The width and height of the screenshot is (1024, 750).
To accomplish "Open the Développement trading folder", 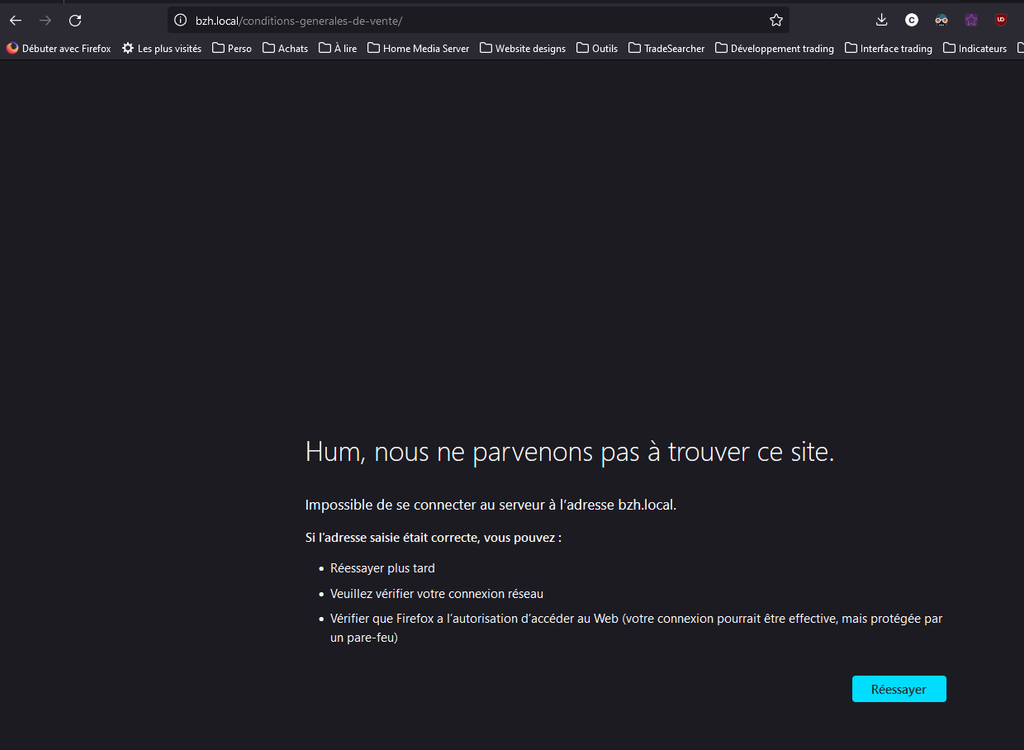I will (x=774, y=48).
